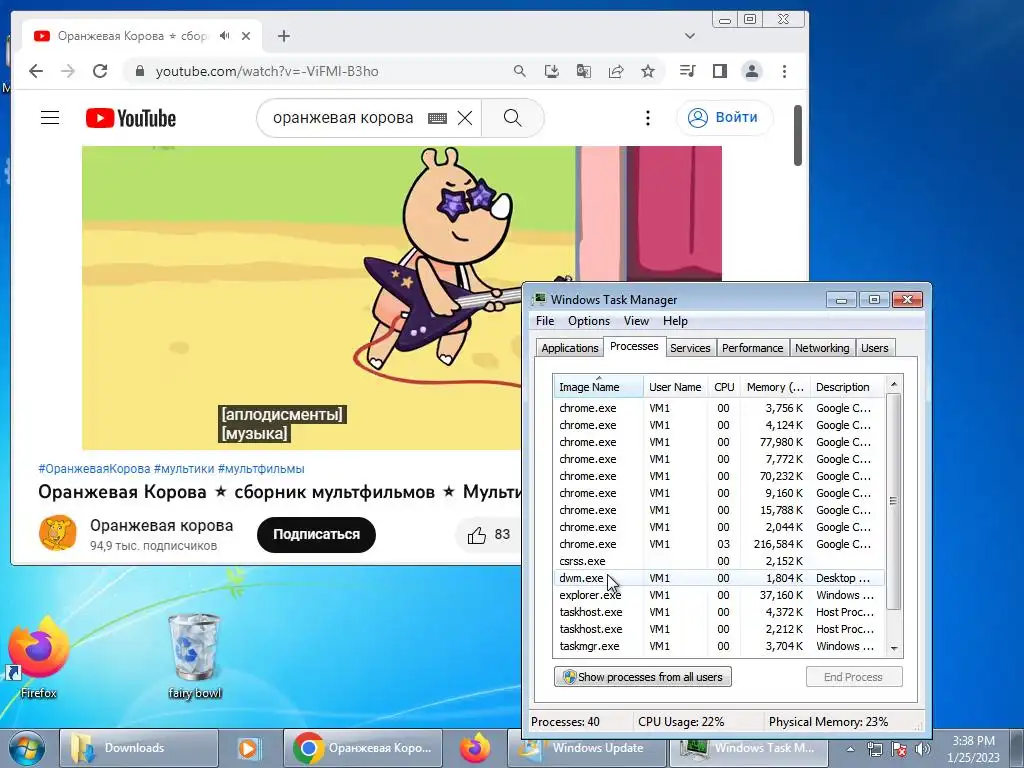1024x768 pixels.
Task: Translate this page icon
Action: pyautogui.click(x=584, y=71)
